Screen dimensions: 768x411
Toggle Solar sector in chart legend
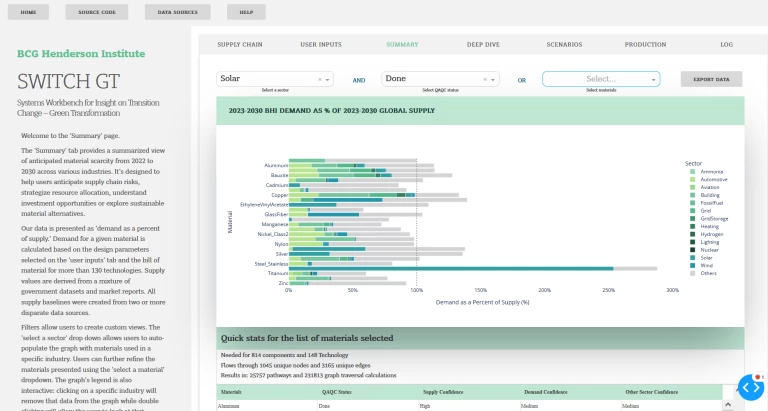coord(708,259)
